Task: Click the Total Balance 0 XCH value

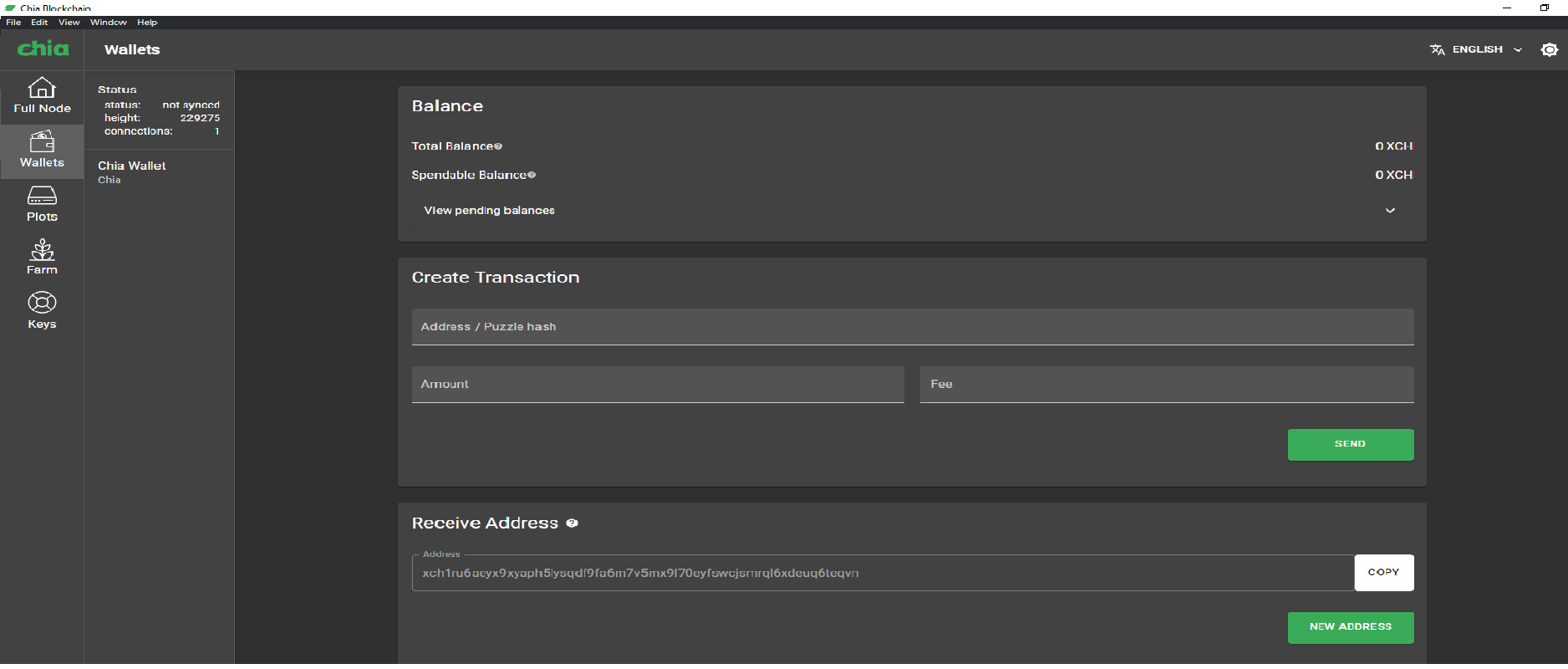Action: click(1394, 146)
